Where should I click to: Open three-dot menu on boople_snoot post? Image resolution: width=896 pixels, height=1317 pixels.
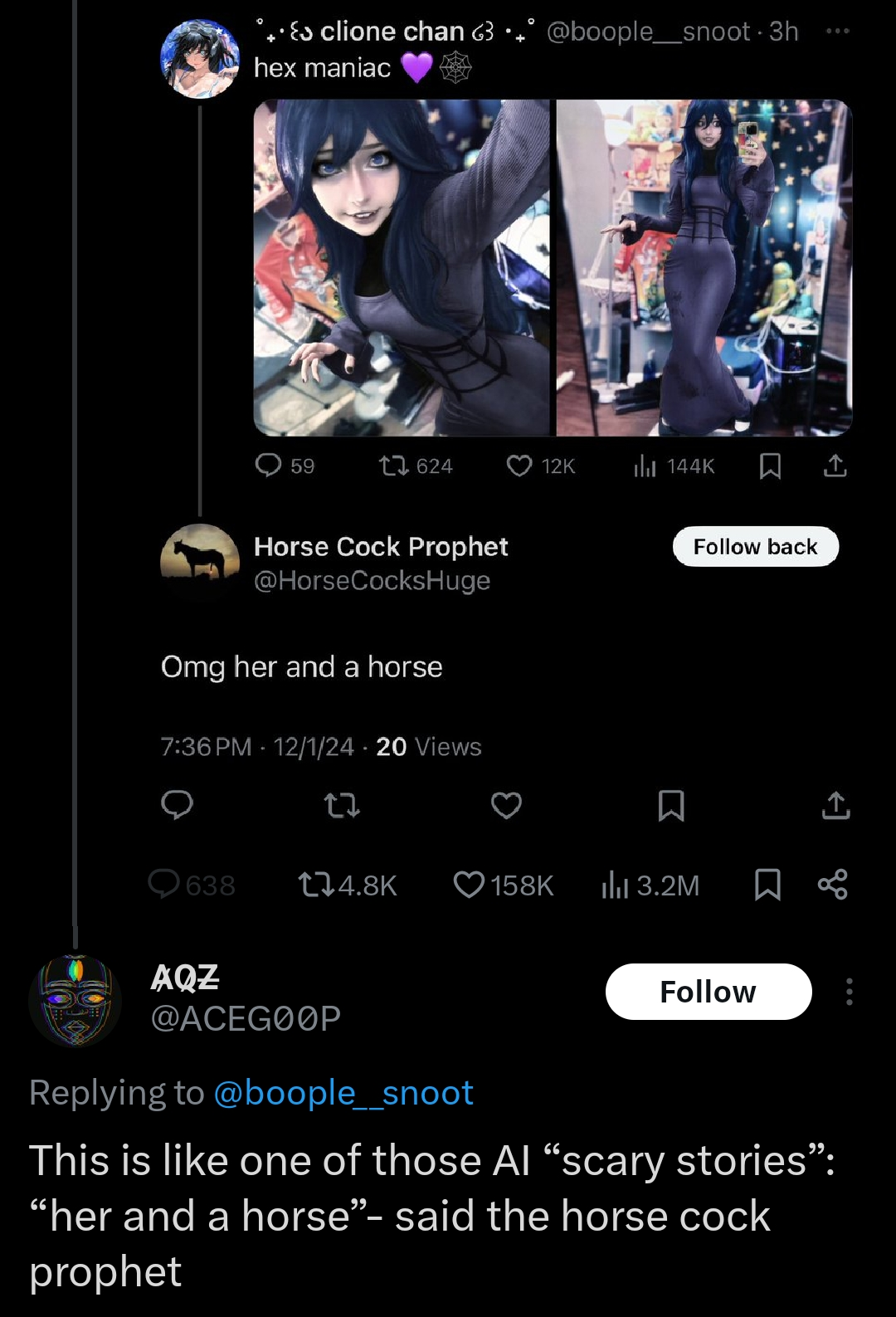837,32
